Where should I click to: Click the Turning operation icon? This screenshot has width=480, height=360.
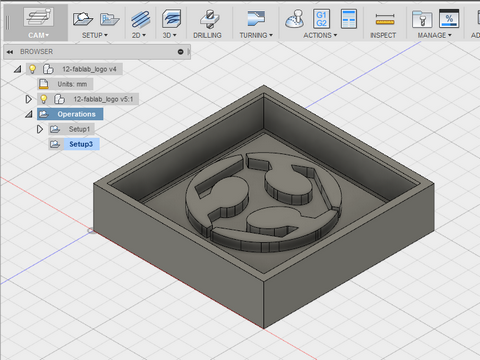pos(256,18)
